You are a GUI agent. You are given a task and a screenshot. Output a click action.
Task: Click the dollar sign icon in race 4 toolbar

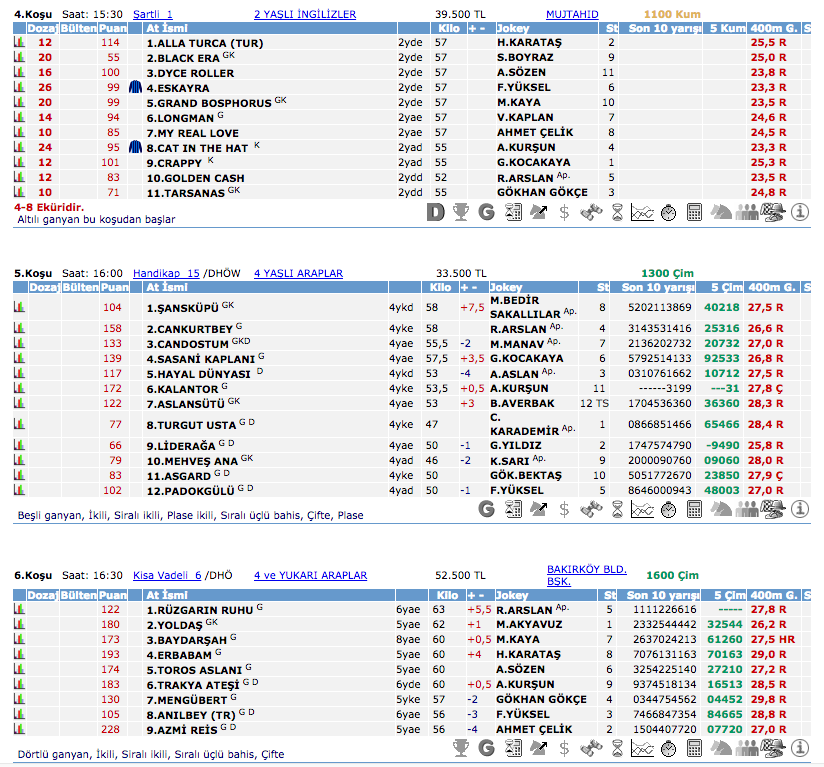coord(564,211)
